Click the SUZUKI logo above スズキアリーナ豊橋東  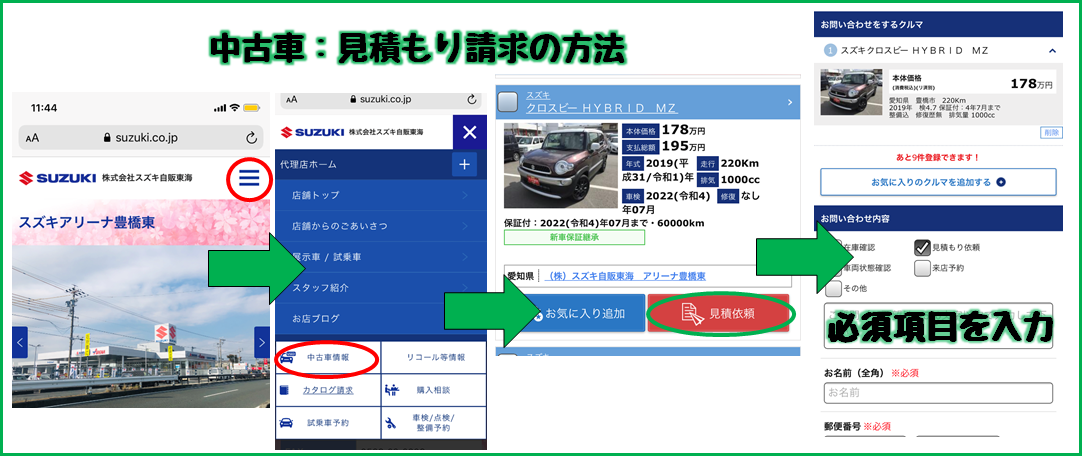tap(58, 178)
